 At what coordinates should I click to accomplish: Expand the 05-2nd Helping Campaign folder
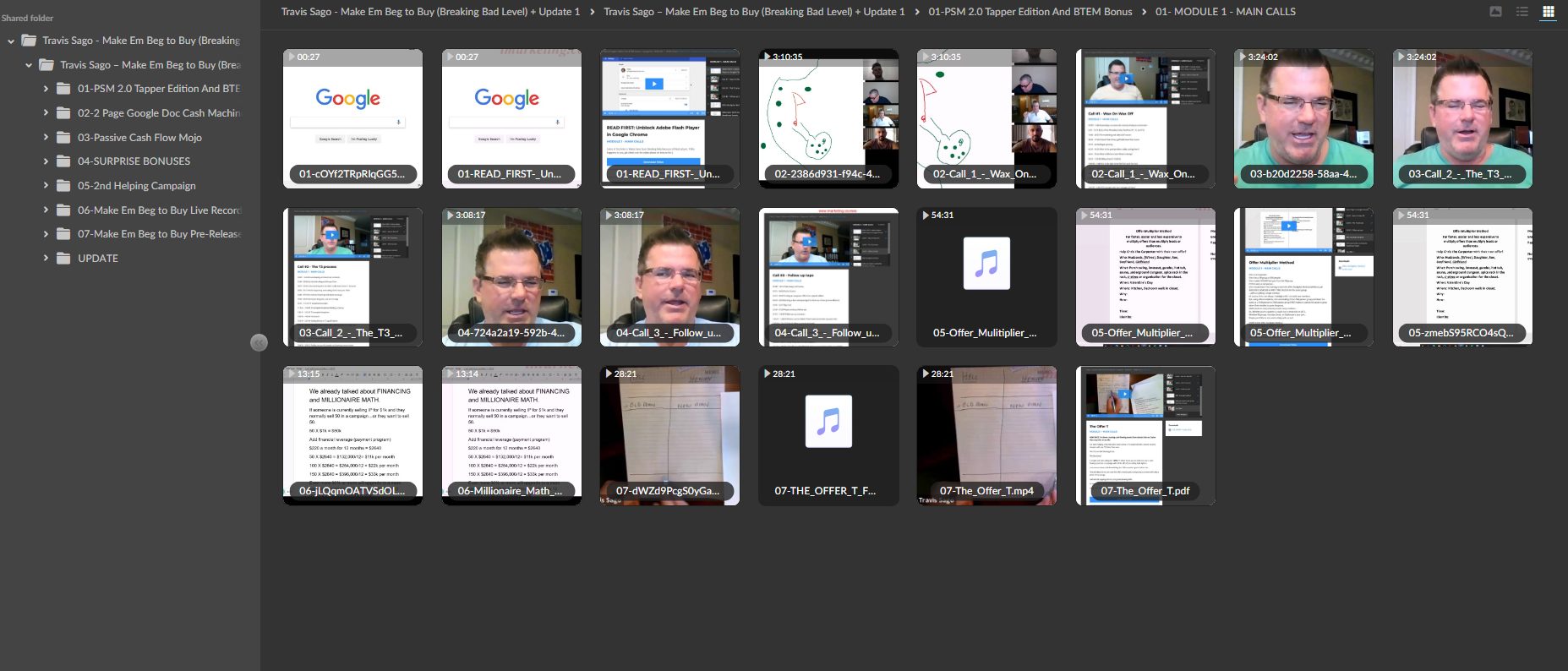(46, 186)
